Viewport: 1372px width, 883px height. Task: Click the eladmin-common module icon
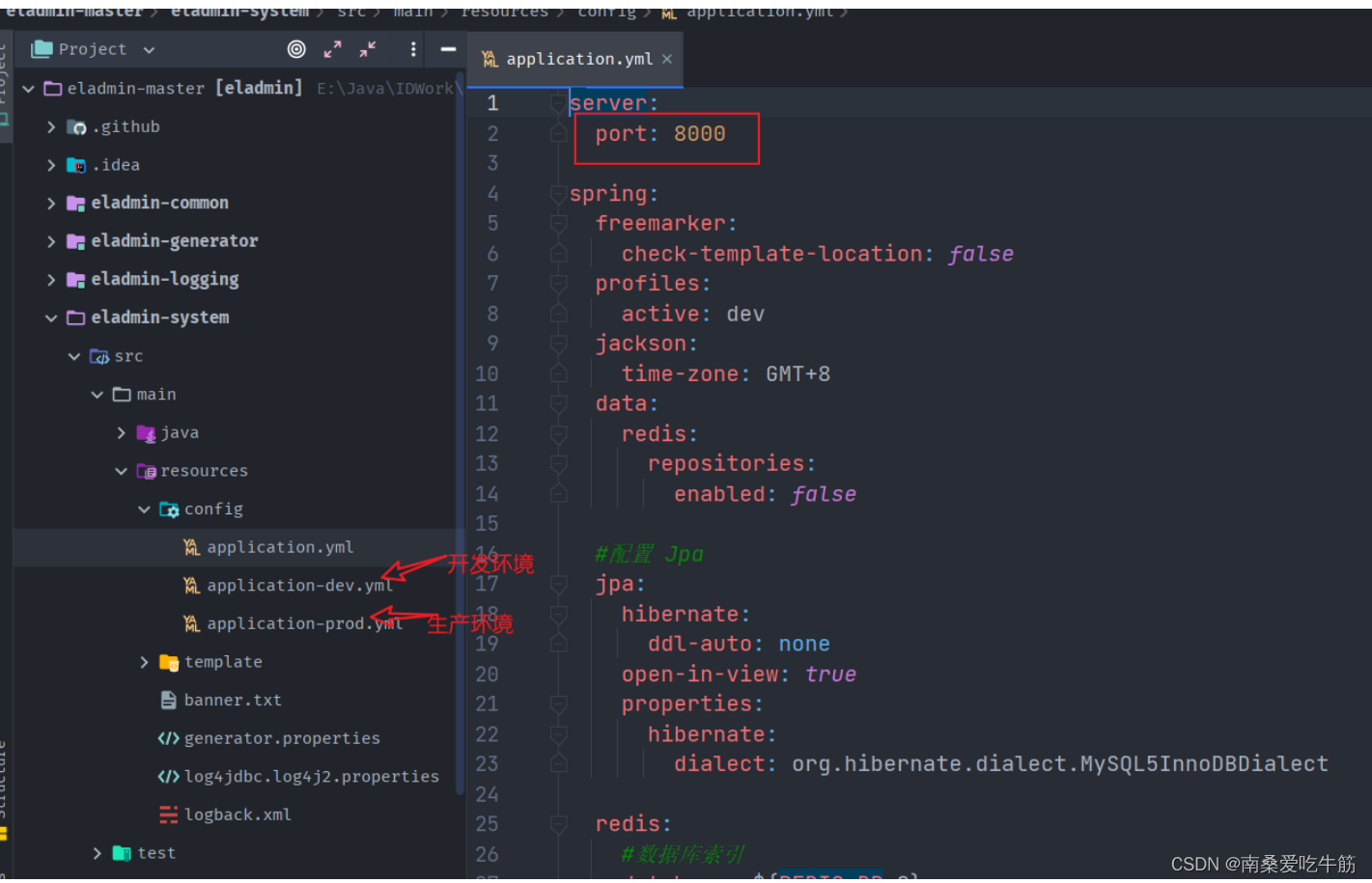click(76, 204)
